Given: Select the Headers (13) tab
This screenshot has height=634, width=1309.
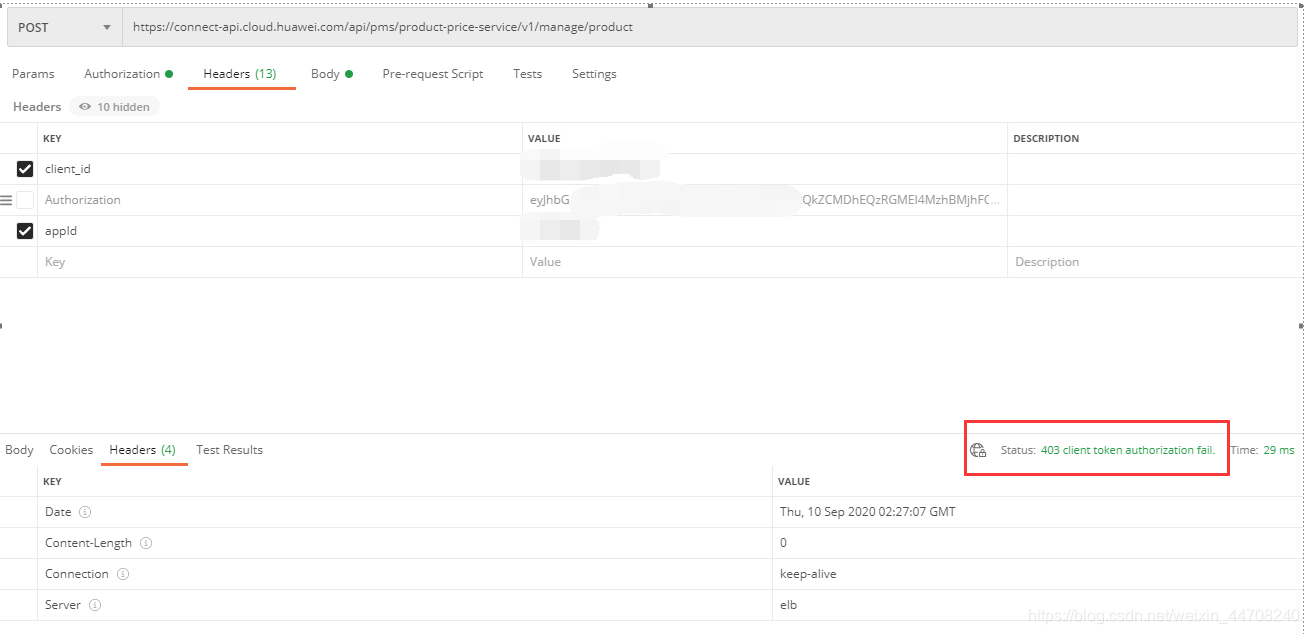Looking at the screenshot, I should tap(240, 74).
